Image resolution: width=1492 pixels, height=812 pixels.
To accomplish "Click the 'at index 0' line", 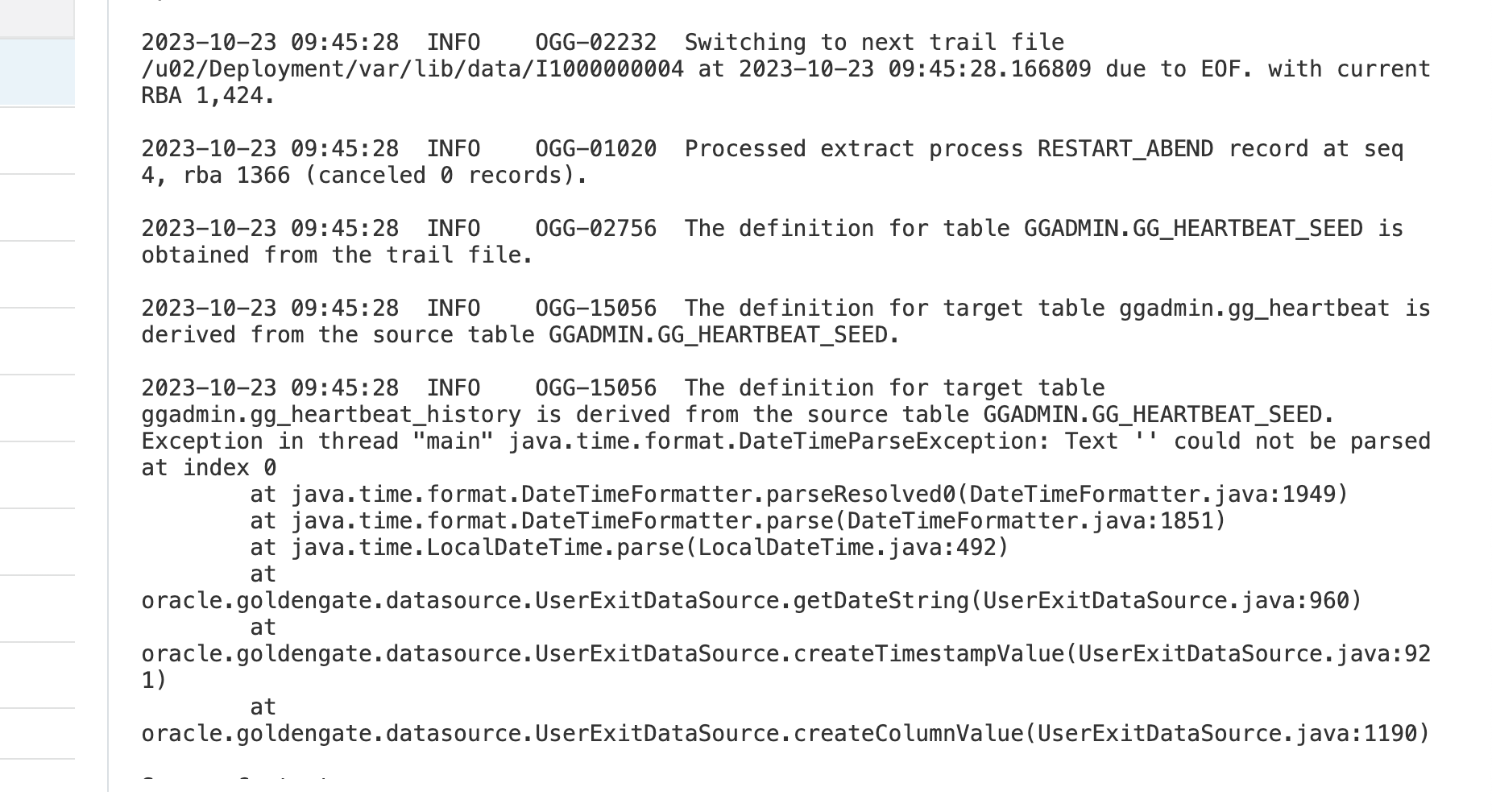I will pos(209,468).
